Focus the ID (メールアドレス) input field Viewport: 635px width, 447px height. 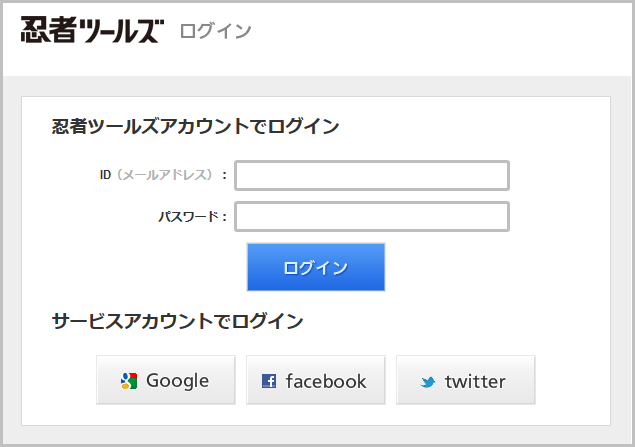tap(372, 175)
